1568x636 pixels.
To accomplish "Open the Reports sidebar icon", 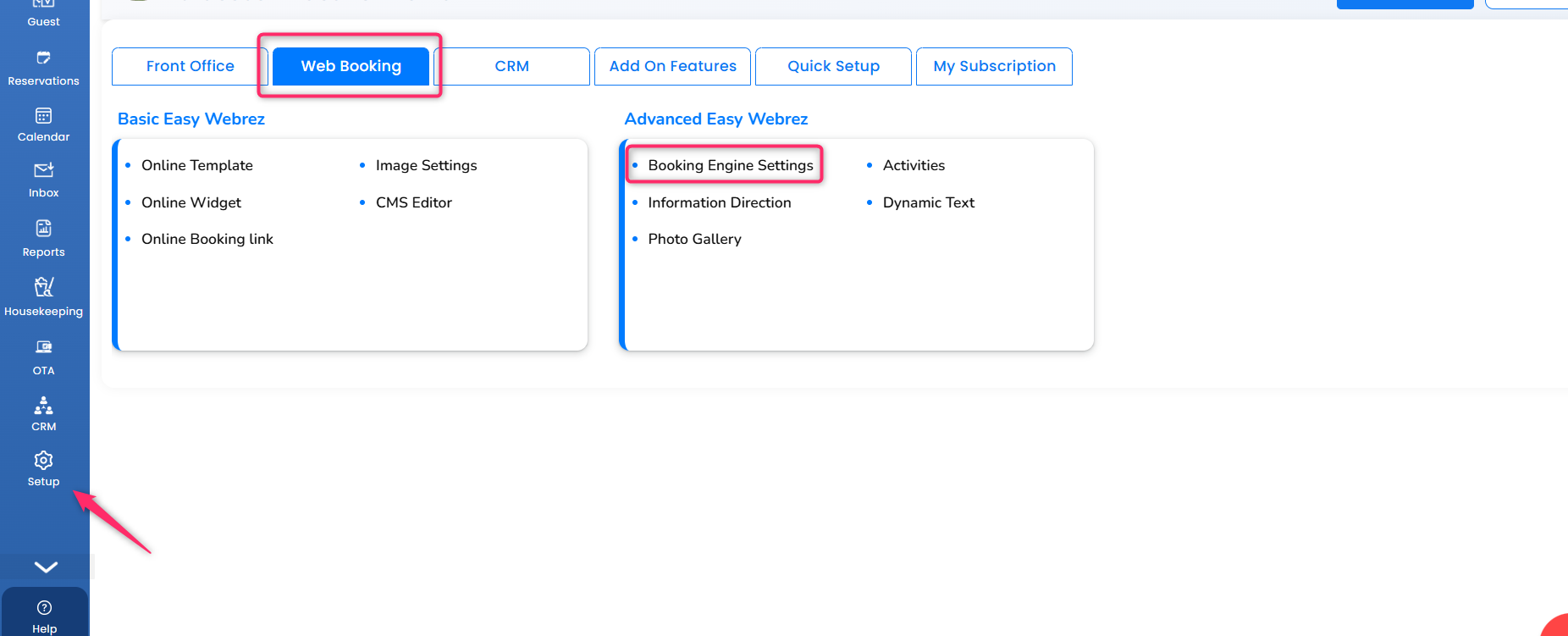I will [44, 228].
